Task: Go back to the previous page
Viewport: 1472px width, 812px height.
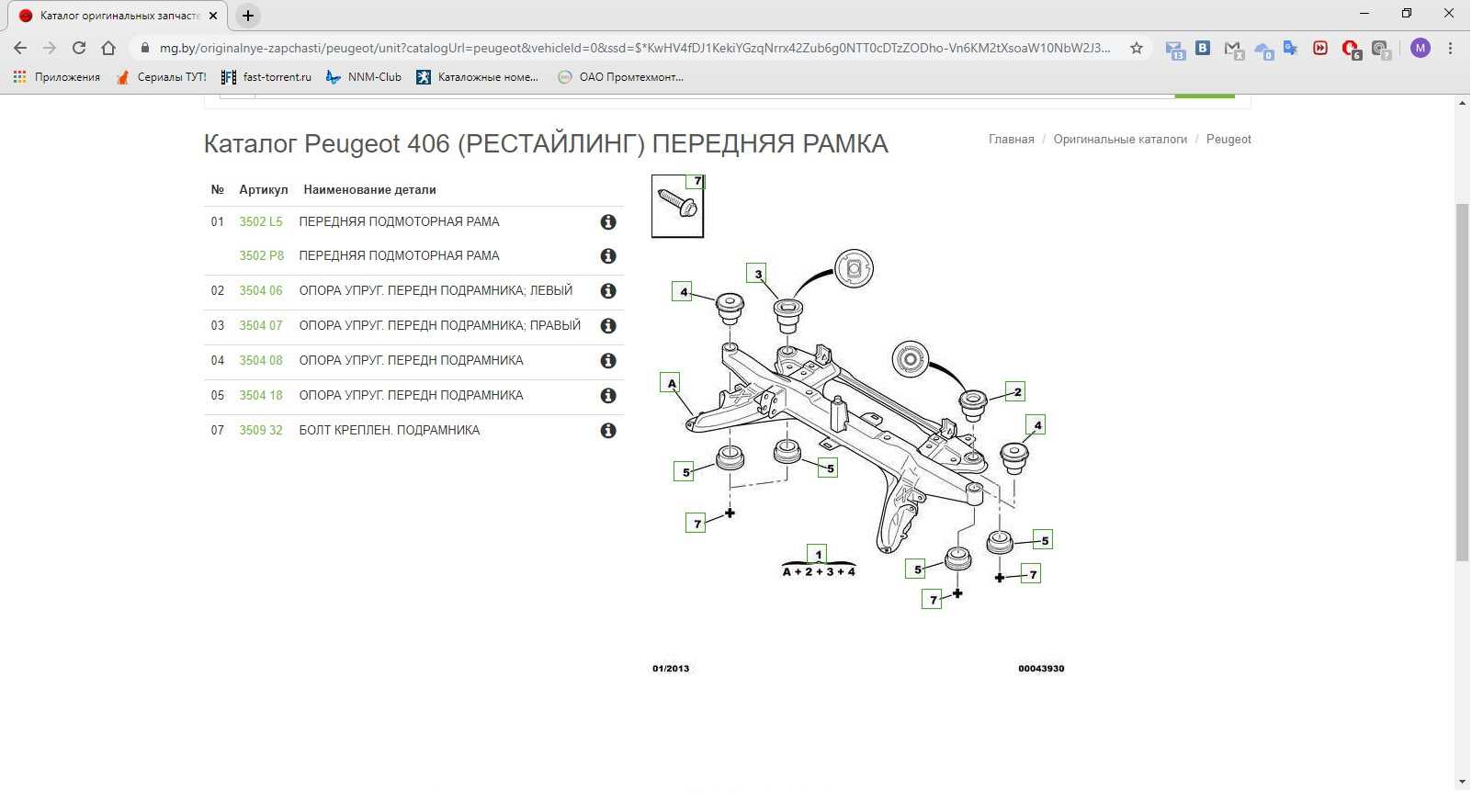Action: coord(20,48)
